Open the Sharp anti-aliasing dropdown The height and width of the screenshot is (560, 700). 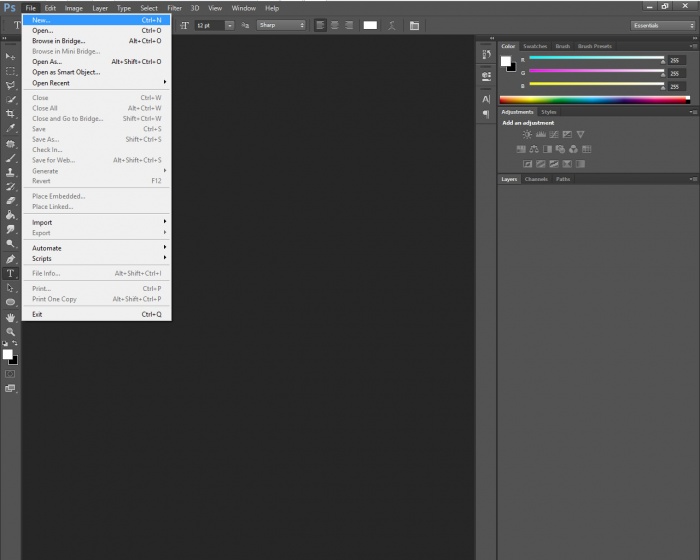click(x=282, y=25)
